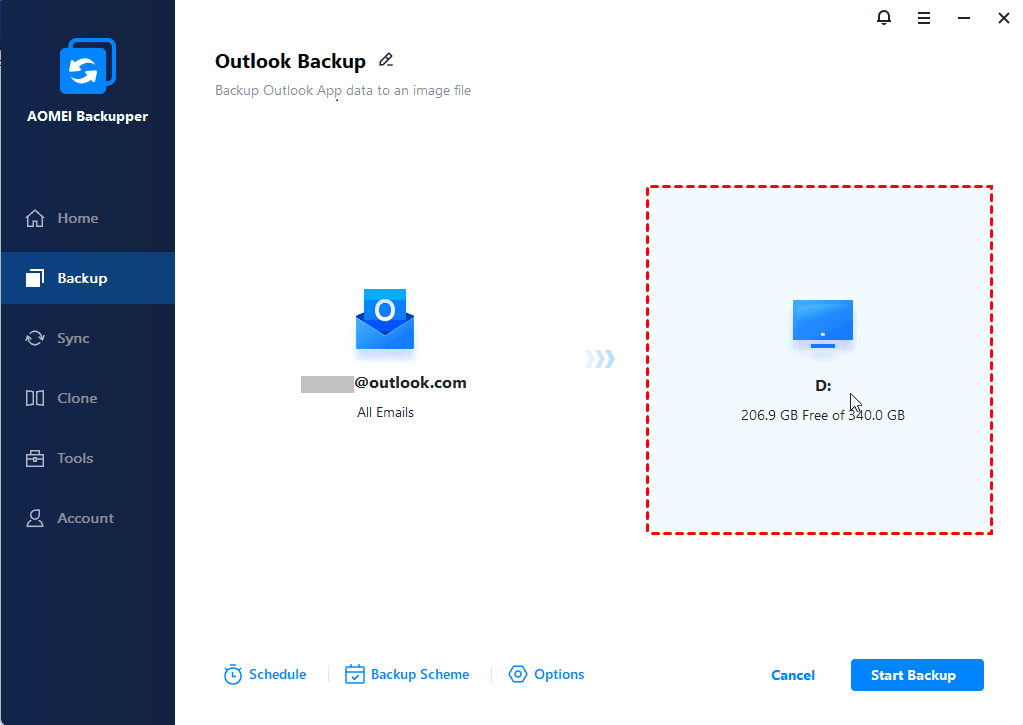Minimize the AOMEI Backupper window
Image resolution: width=1023 pixels, height=725 pixels.
pos(964,18)
